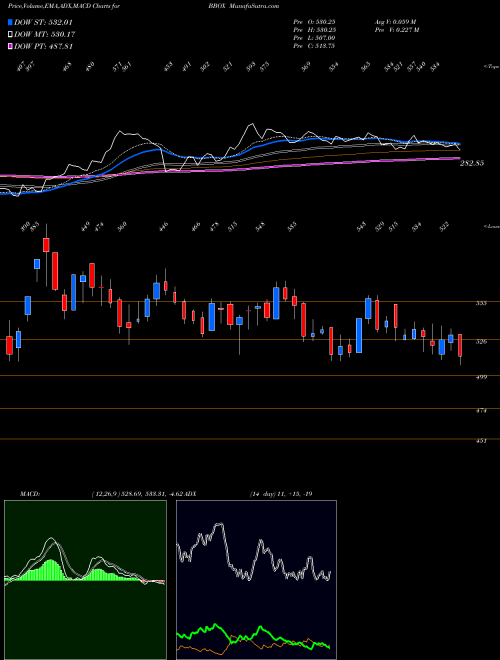Click the ADX (14 day) values text

pos(281,494)
